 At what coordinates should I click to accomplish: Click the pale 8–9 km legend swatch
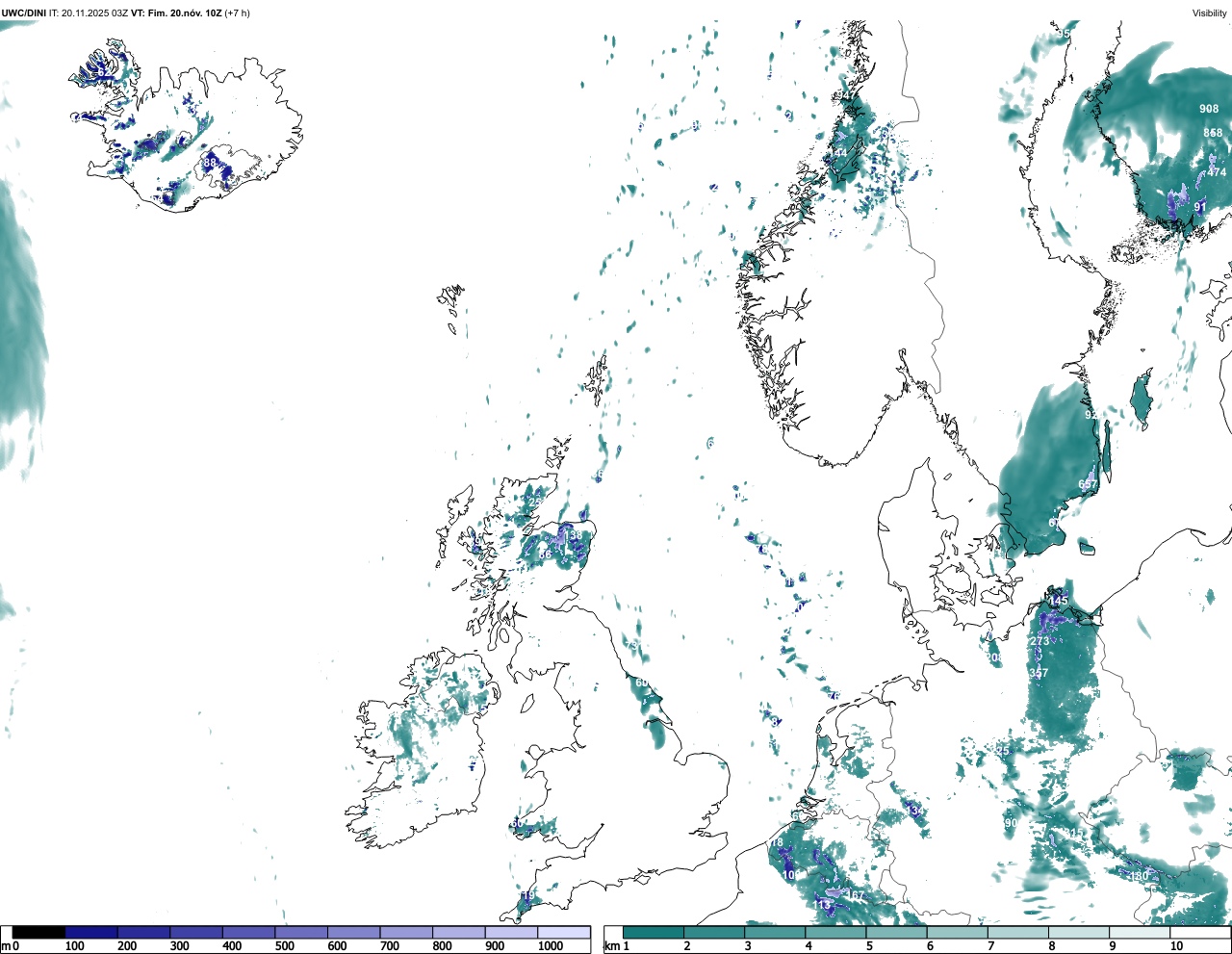[1078, 932]
